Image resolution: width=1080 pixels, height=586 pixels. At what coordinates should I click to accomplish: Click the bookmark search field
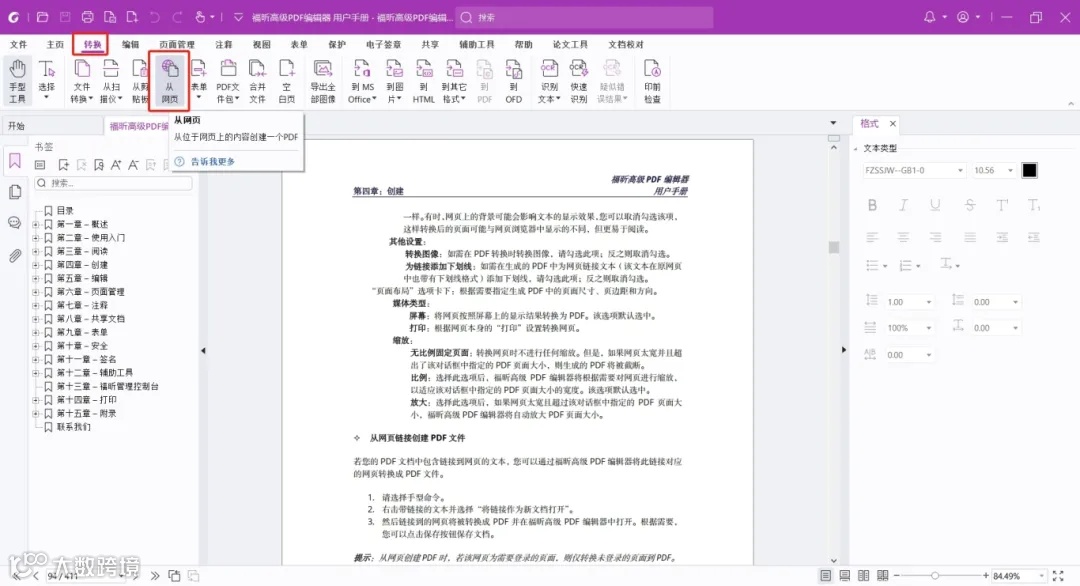pyautogui.click(x=114, y=183)
